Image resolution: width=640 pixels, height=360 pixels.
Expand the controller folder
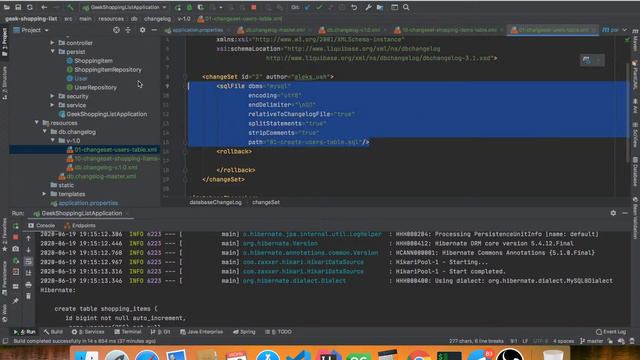coord(52,42)
